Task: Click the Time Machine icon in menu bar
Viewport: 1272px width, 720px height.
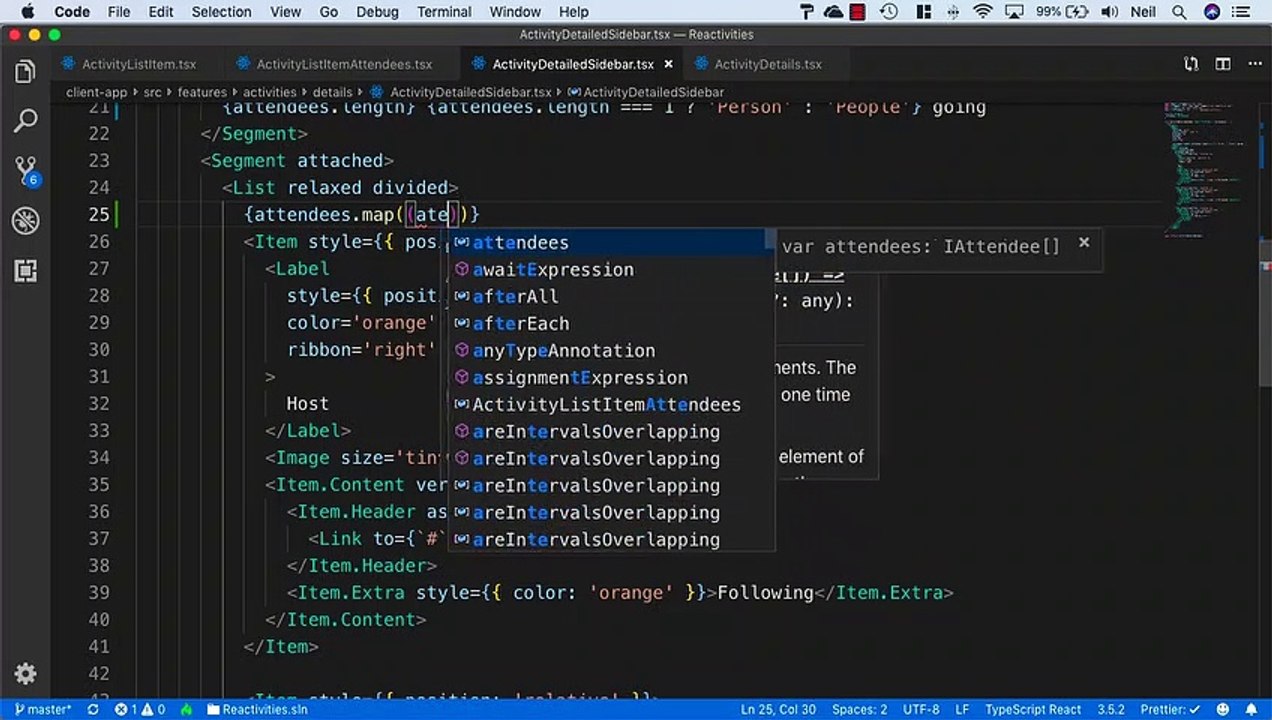Action: point(889,12)
